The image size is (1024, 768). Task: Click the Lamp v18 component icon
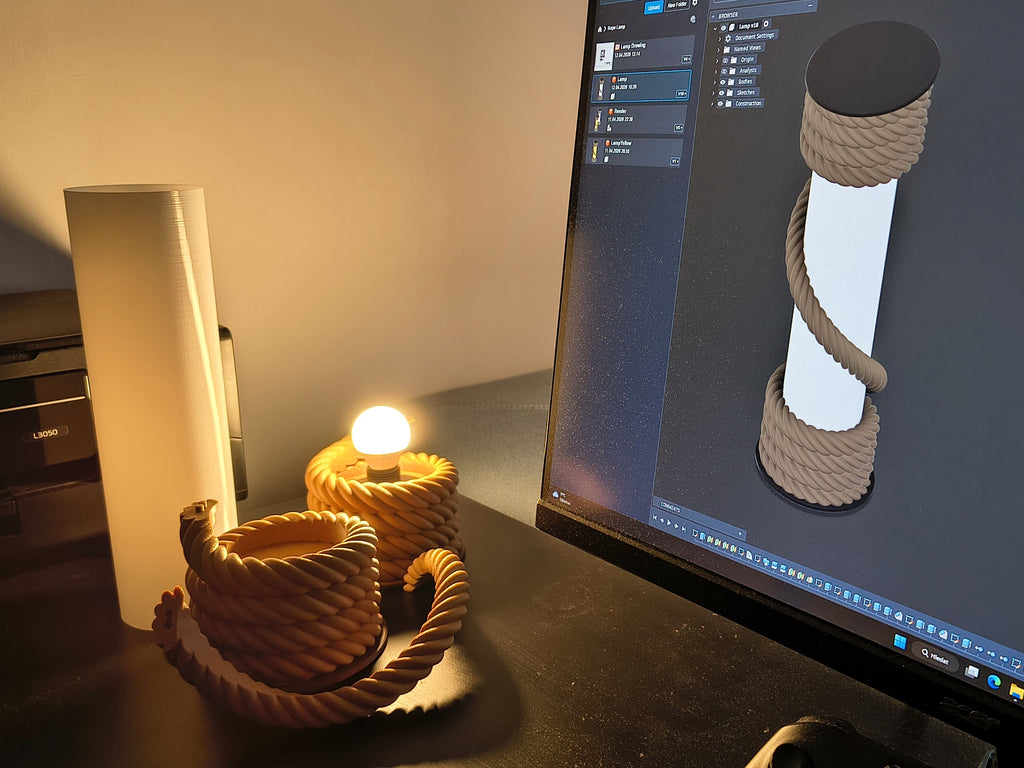[x=731, y=27]
